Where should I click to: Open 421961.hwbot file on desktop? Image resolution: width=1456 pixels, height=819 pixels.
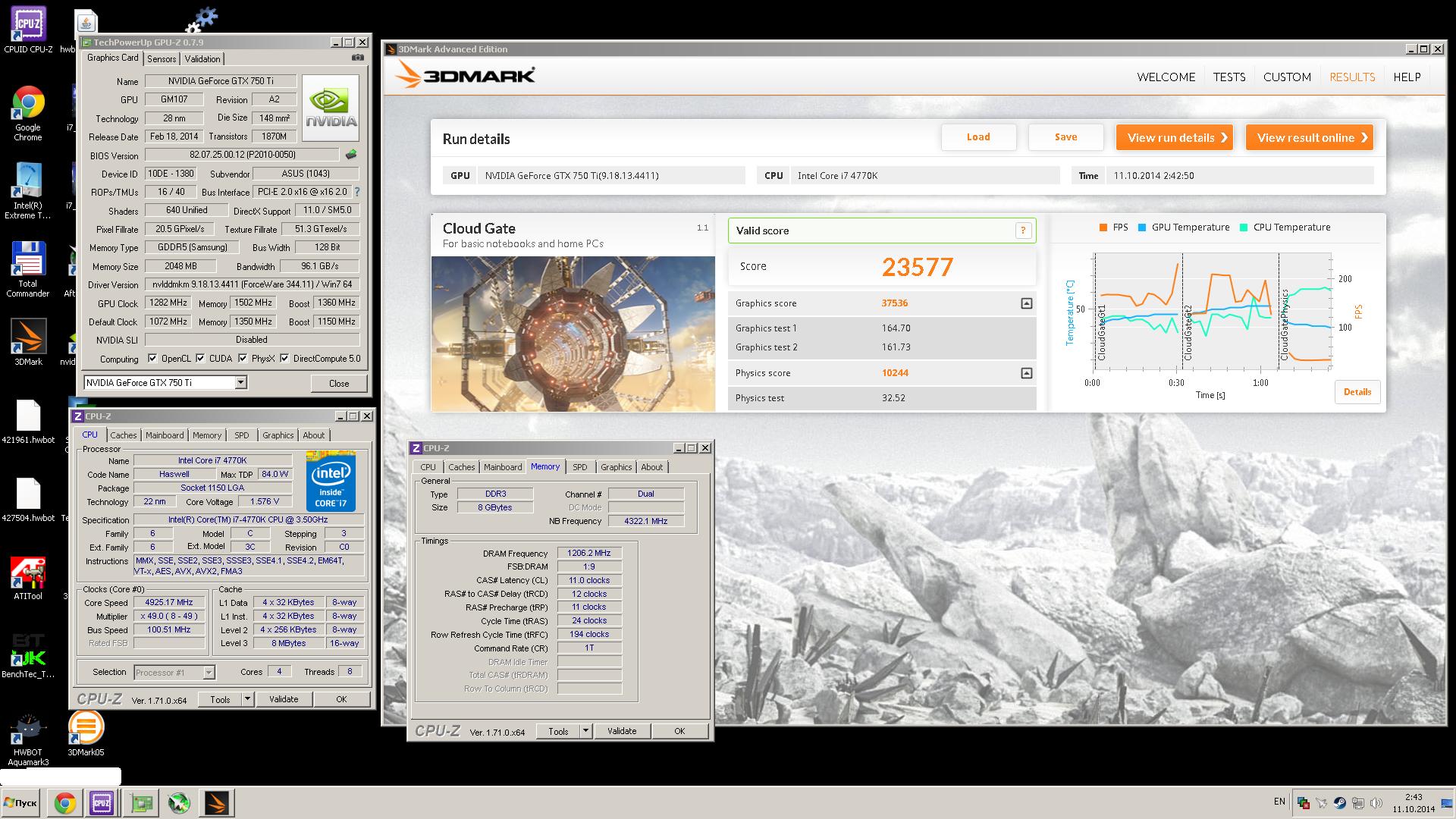coord(28,421)
